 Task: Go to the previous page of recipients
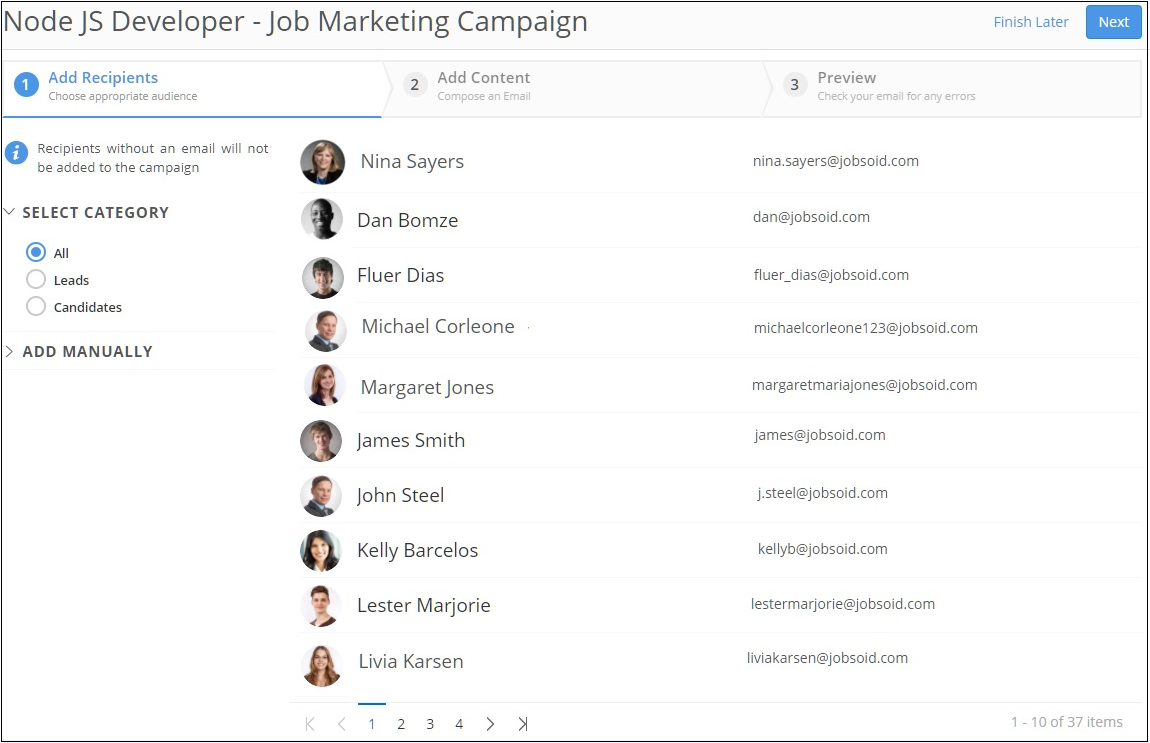[x=341, y=724]
